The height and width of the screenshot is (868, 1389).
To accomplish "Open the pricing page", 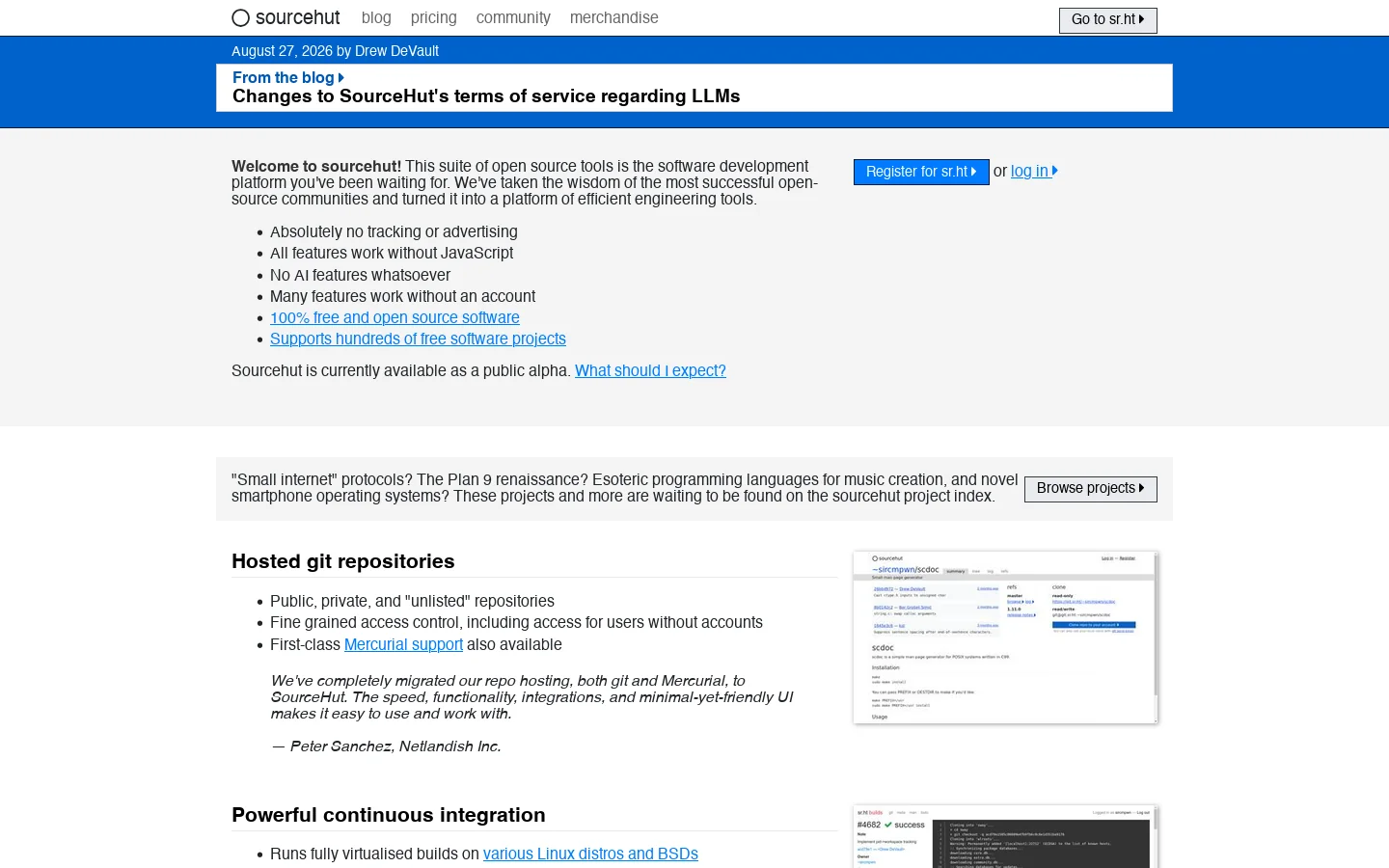I will 434,17.
